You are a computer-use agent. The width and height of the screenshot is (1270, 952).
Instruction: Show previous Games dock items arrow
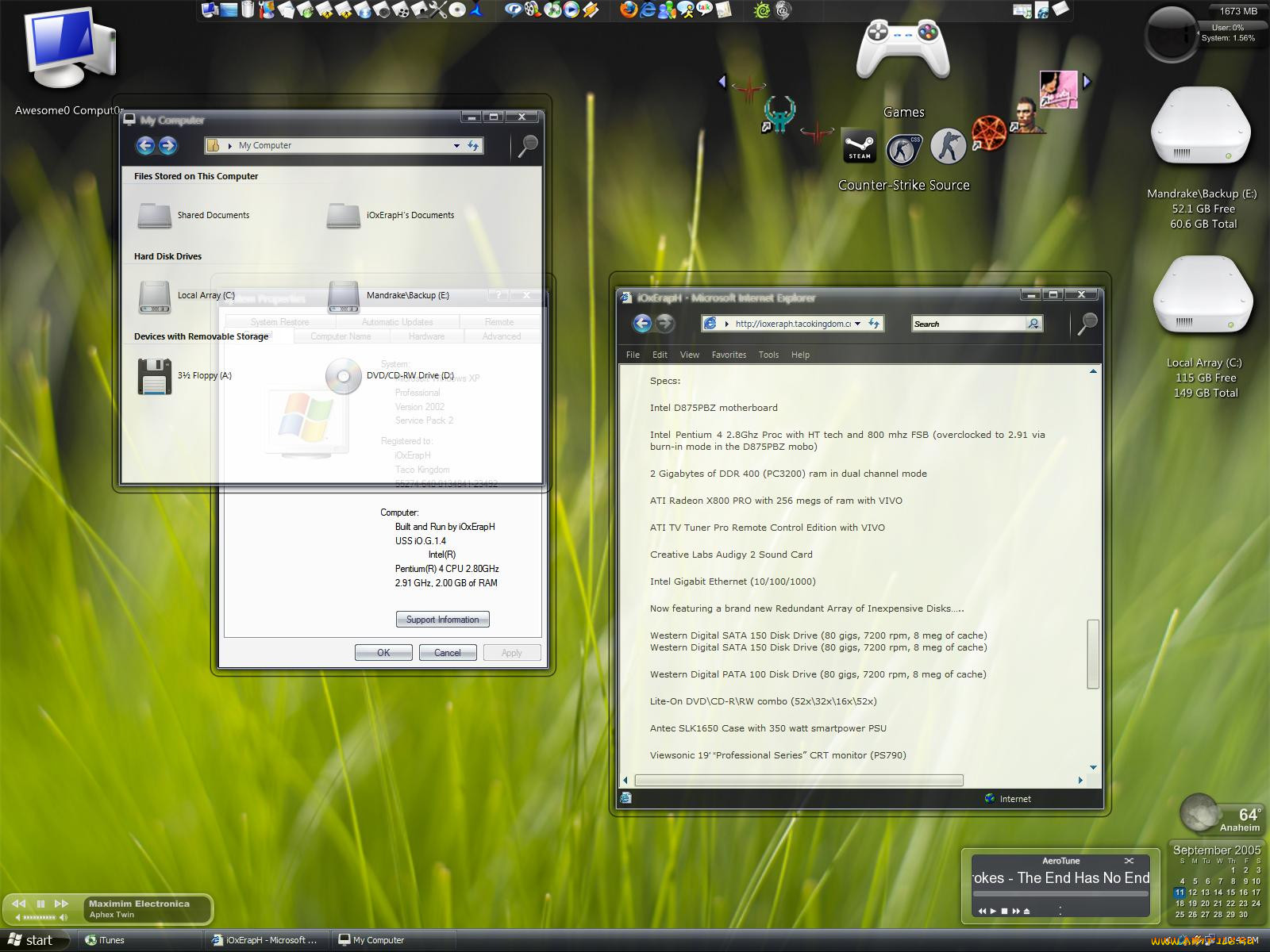[722, 81]
